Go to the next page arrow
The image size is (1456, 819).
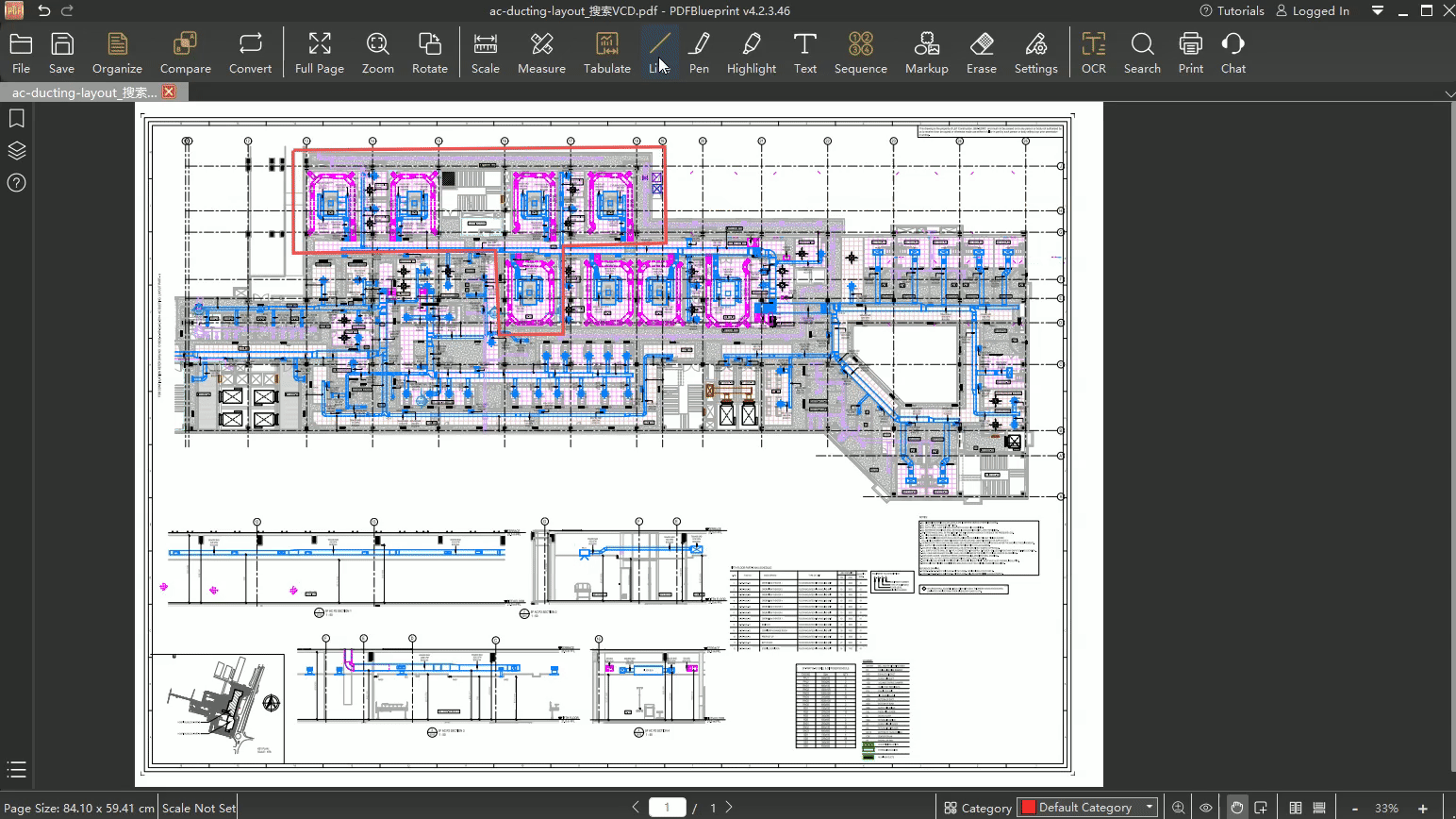click(729, 807)
